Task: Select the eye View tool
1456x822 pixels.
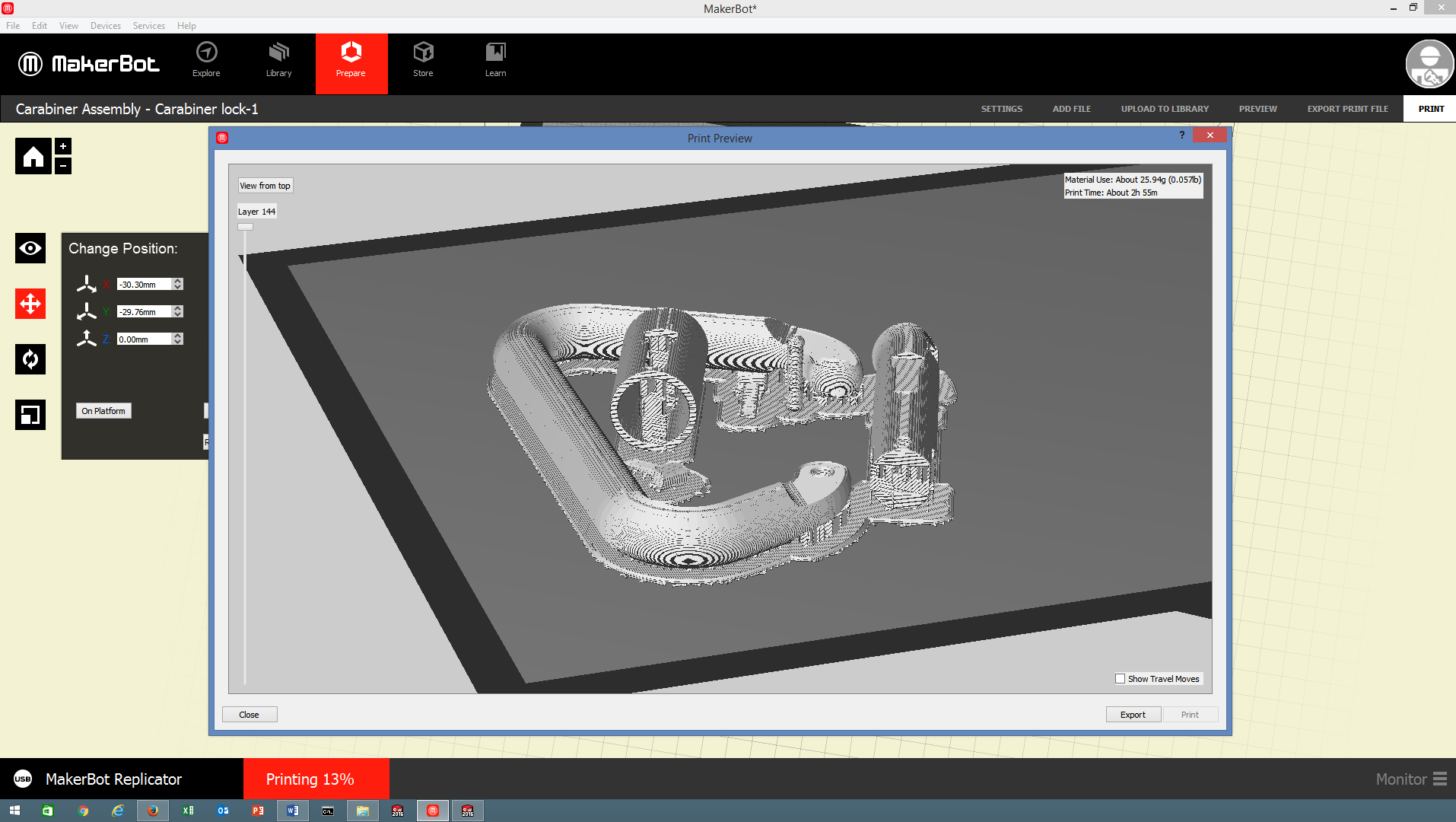Action: pyautogui.click(x=30, y=248)
